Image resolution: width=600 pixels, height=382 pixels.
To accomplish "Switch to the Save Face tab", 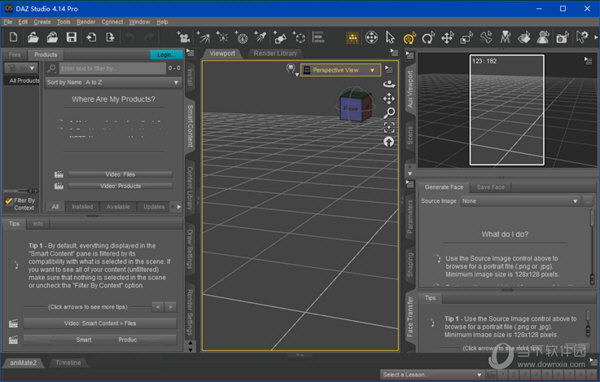I will click(x=491, y=187).
